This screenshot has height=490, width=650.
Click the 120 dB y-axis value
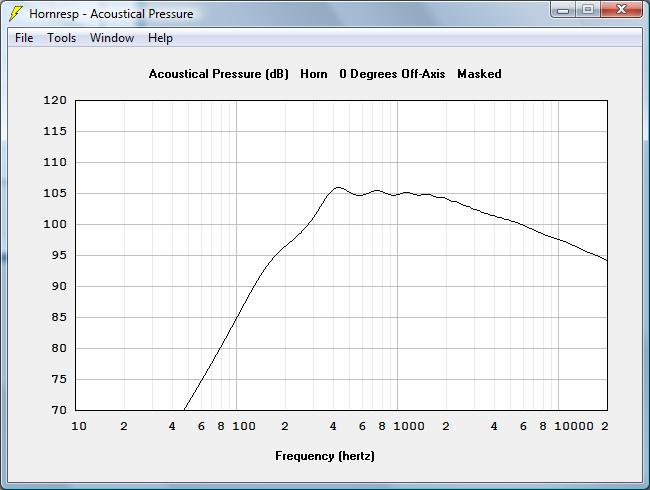(x=55, y=100)
